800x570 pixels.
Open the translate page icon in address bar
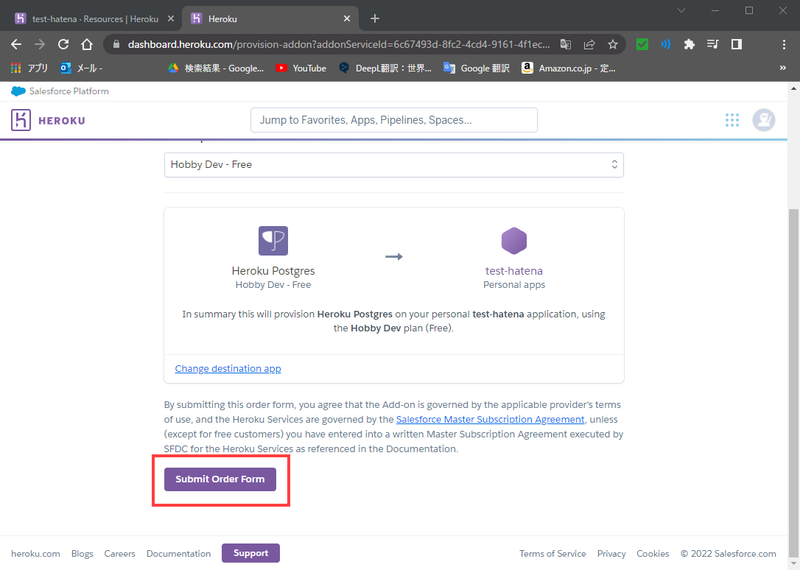click(565, 44)
